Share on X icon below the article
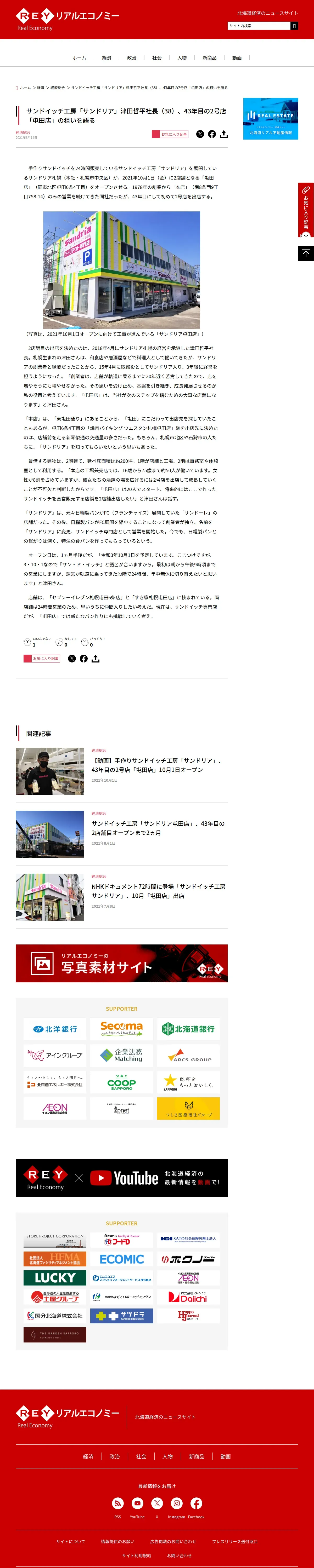314x1568 pixels. tap(72, 659)
